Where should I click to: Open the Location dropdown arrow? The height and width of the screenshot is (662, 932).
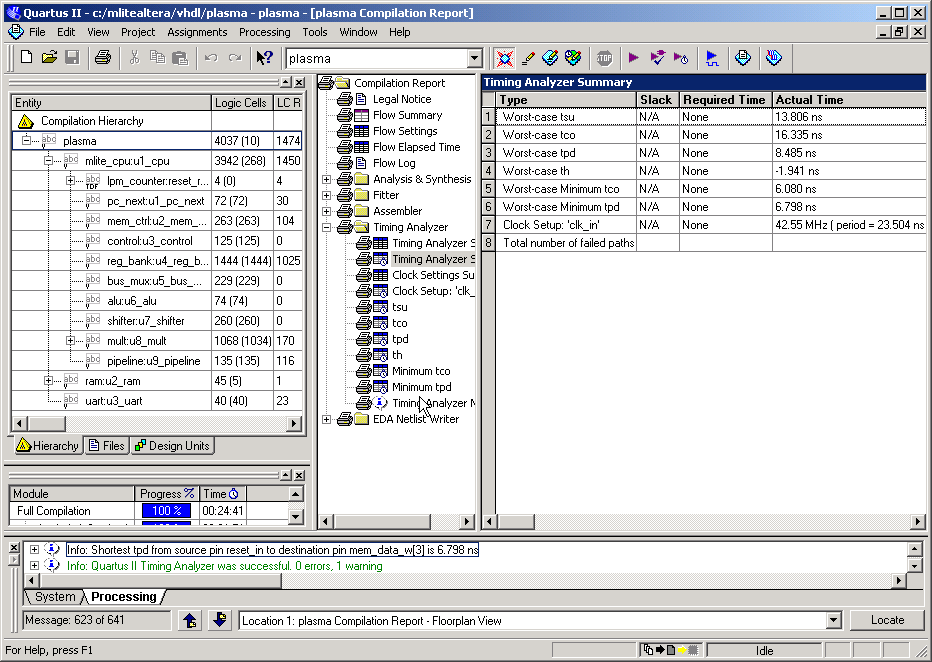pyautogui.click(x=833, y=621)
